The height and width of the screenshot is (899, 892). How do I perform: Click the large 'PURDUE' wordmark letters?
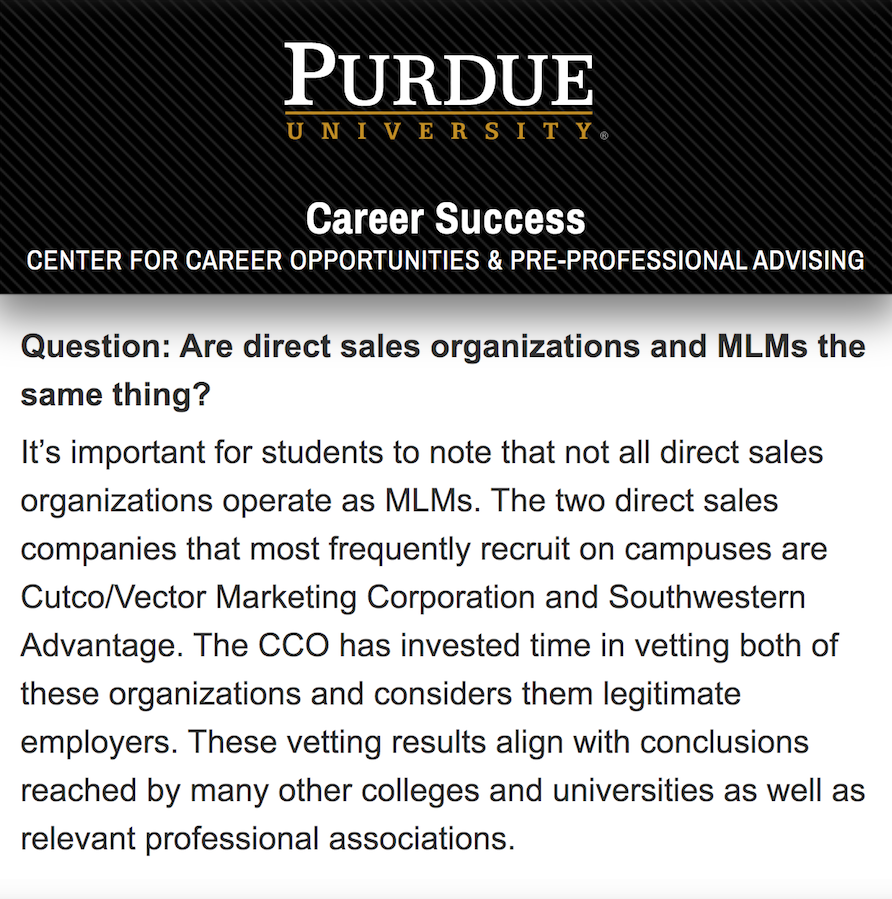pos(439,75)
